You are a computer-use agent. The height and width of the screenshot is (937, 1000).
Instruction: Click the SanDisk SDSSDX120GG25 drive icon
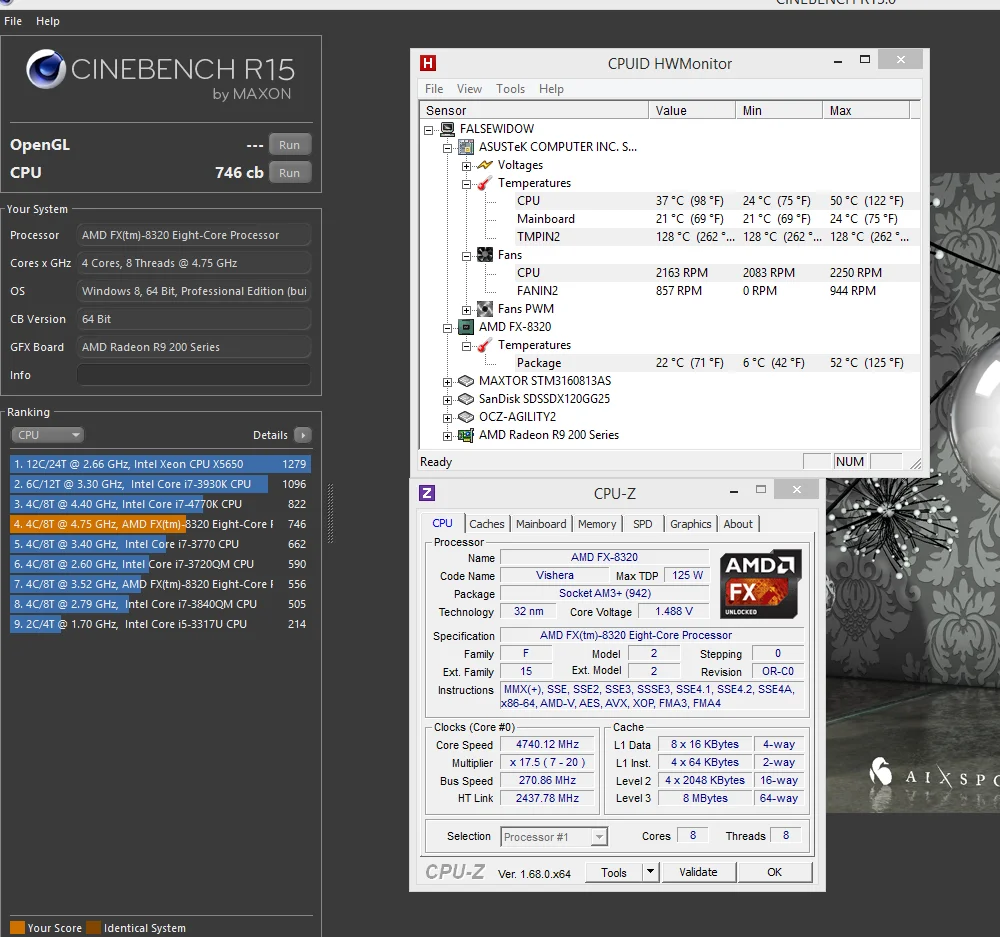[x=467, y=399]
